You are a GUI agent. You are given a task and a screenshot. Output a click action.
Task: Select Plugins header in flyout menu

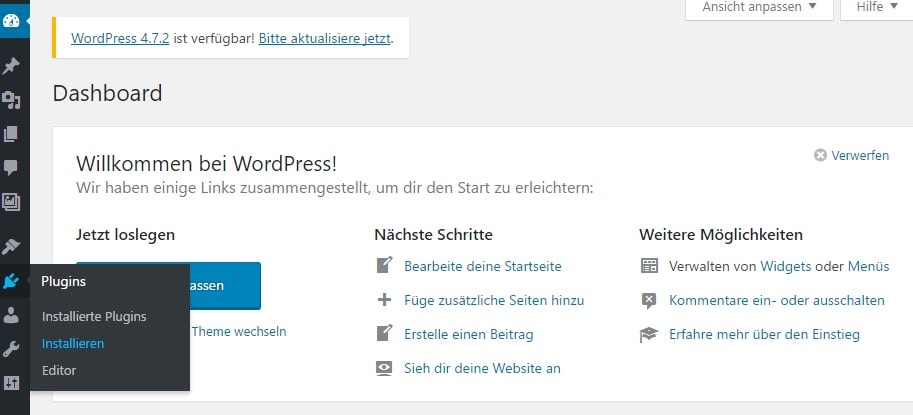(63, 282)
